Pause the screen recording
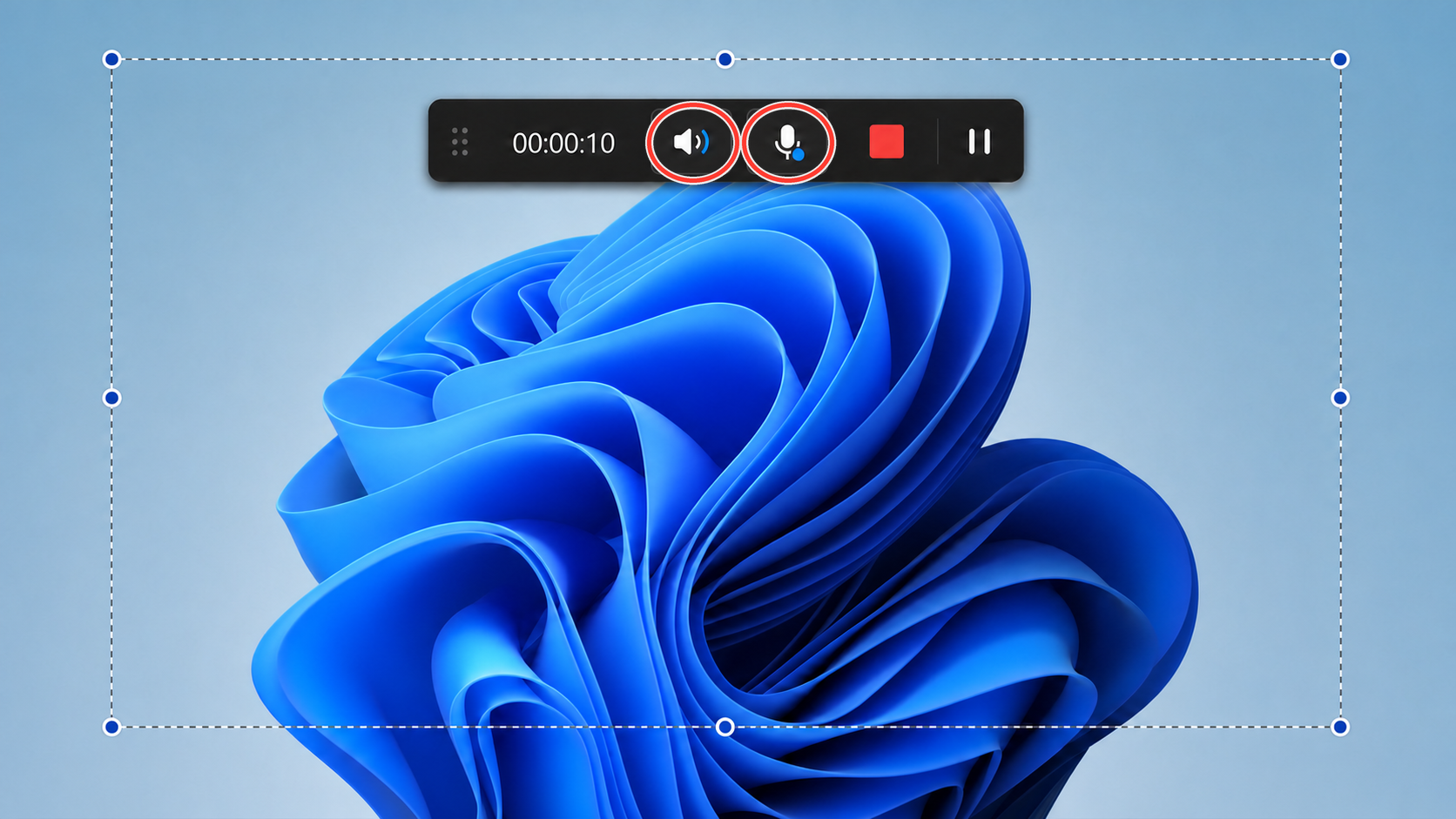This screenshot has height=819, width=1456. (x=980, y=142)
